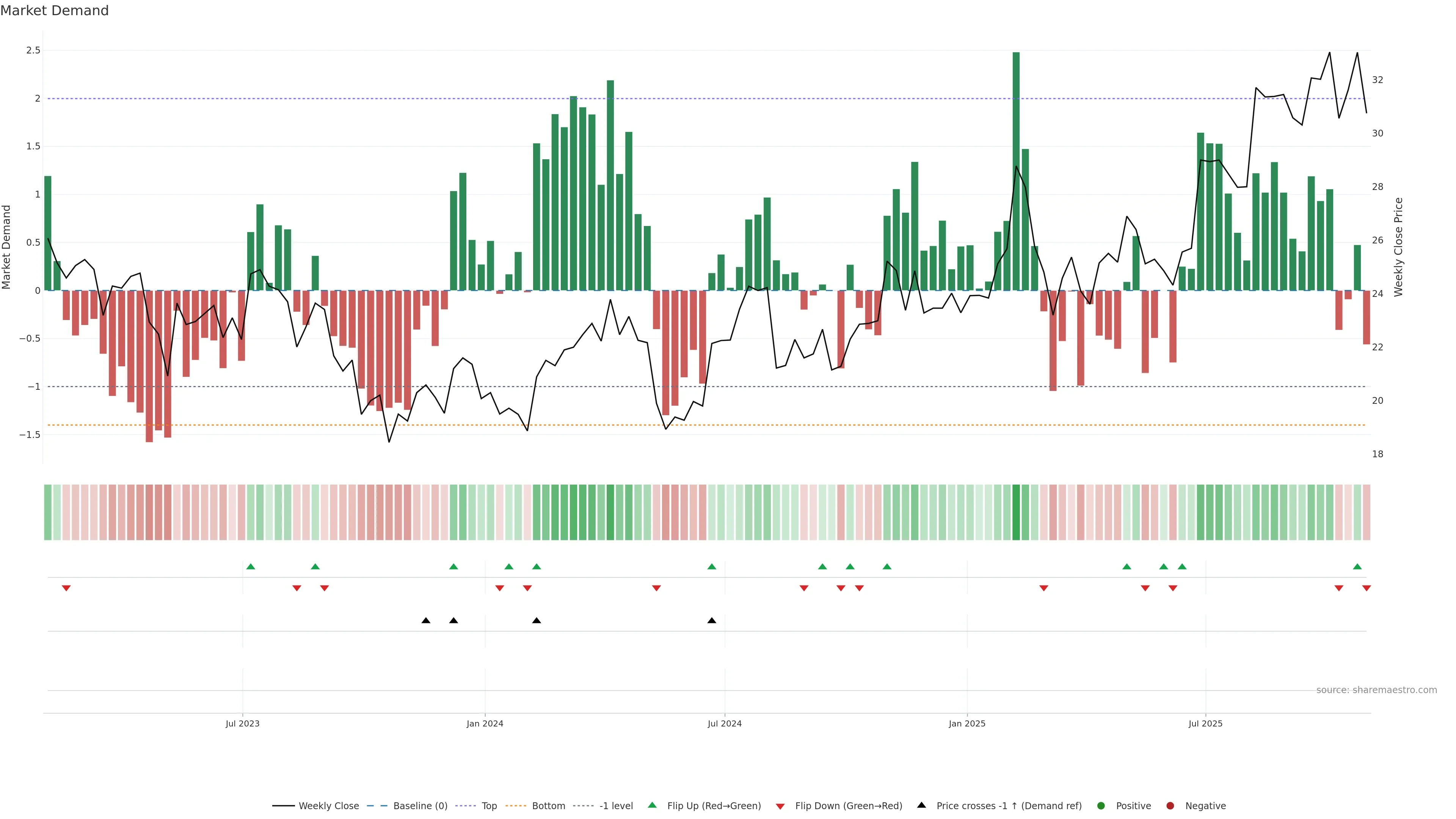Click the Jan 2025 x-axis label
This screenshot has width=1456, height=819.
pyautogui.click(x=966, y=723)
